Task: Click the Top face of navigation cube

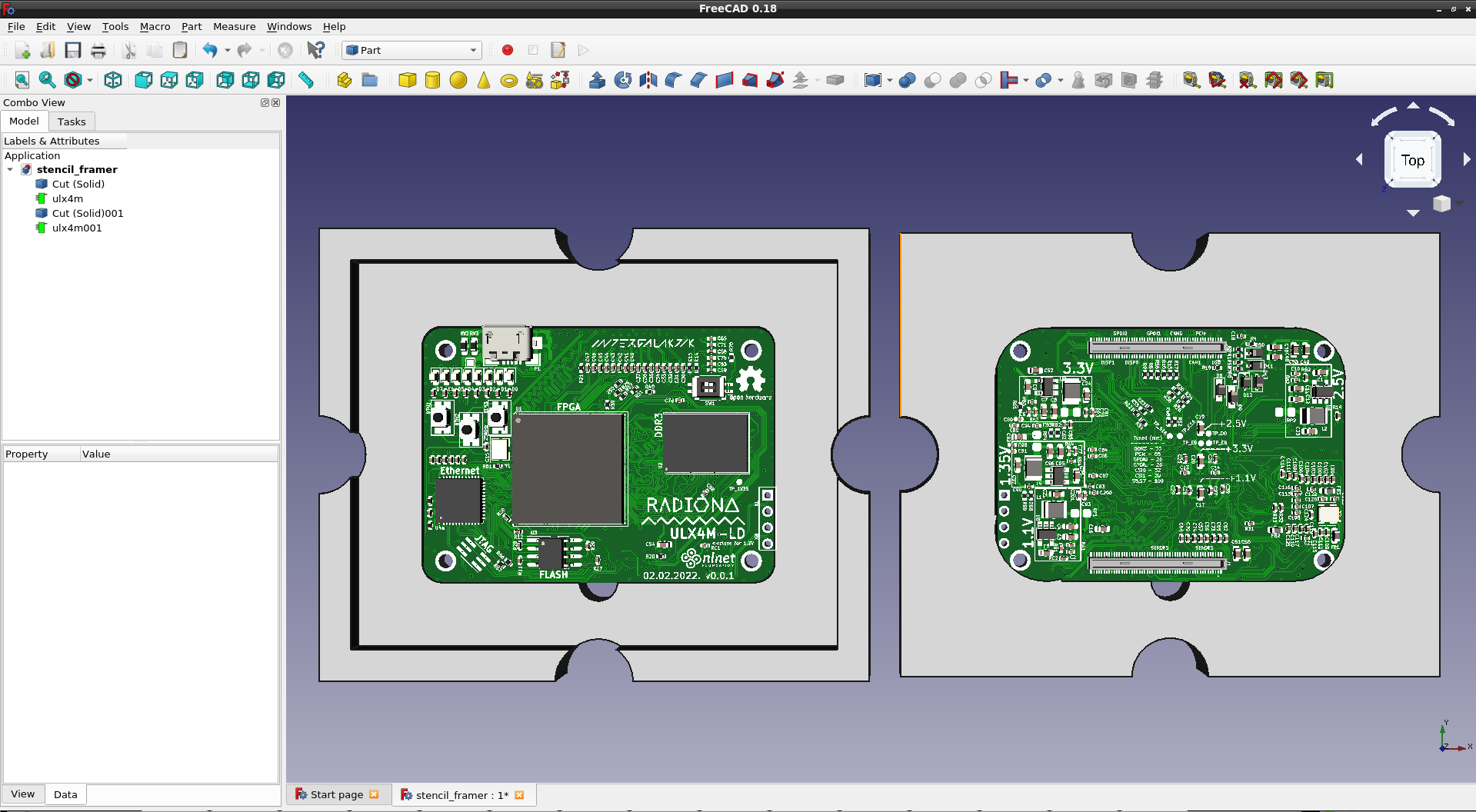Action: pos(1412,160)
